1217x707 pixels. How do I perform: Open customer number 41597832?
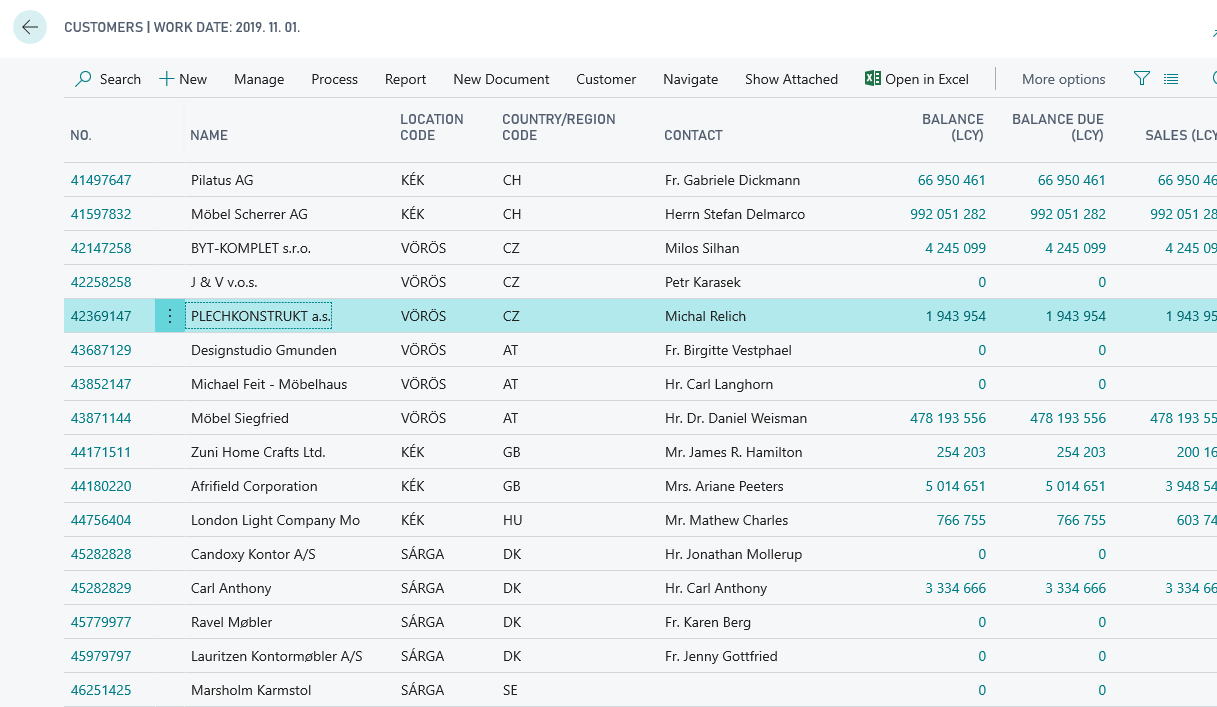[x=101, y=214]
